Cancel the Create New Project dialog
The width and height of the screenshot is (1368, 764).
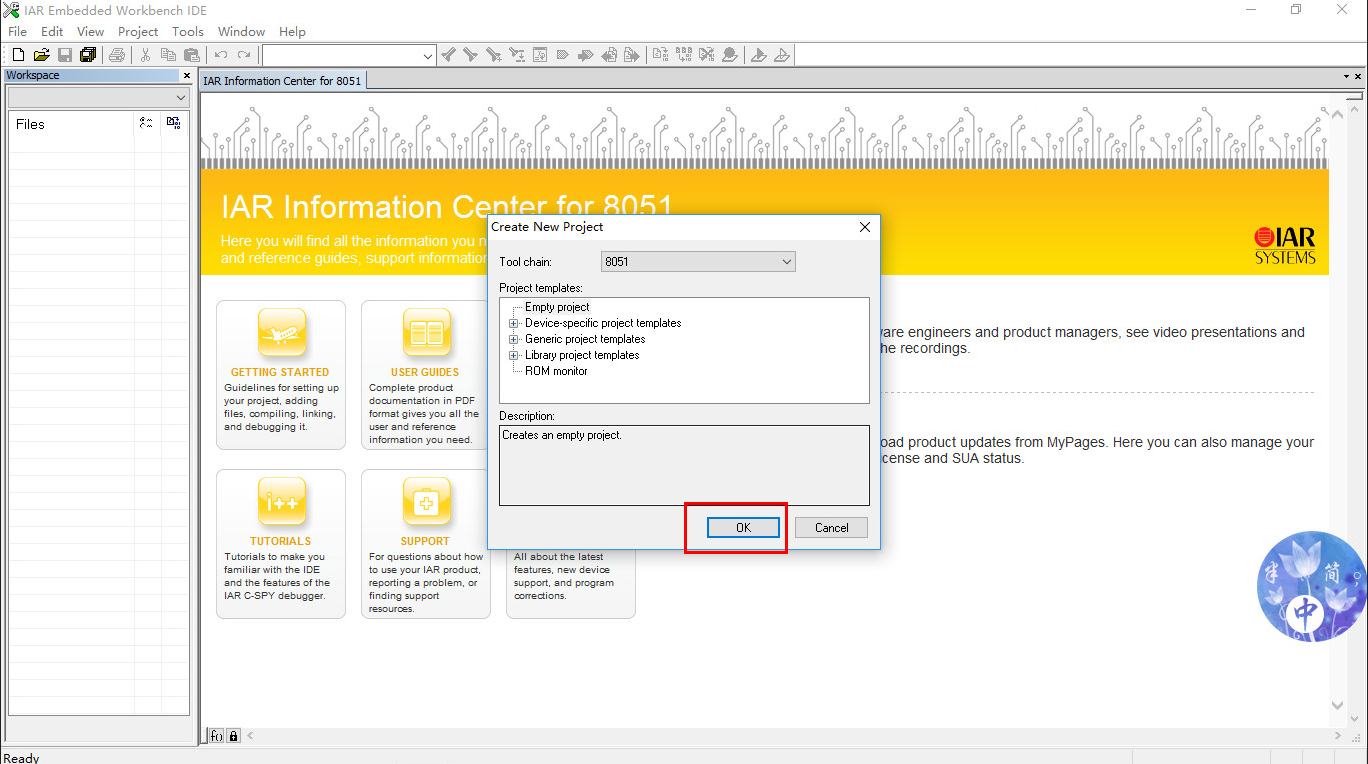(831, 528)
